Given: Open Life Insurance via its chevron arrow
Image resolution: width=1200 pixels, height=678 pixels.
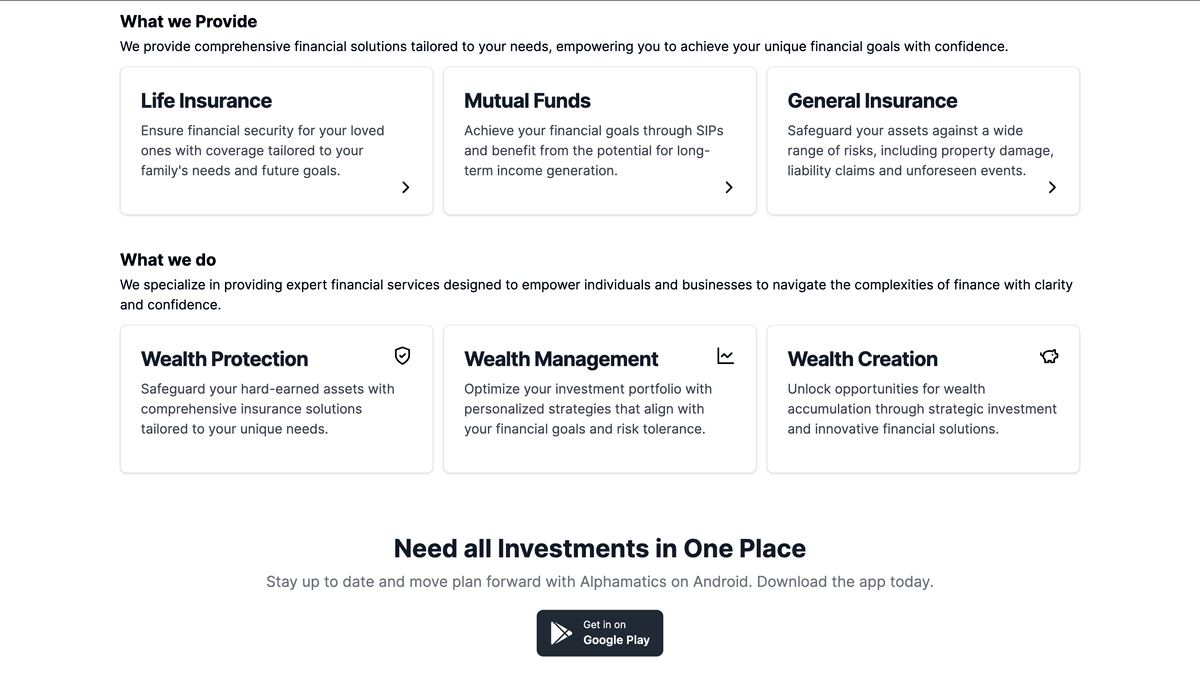Looking at the screenshot, I should pos(405,187).
